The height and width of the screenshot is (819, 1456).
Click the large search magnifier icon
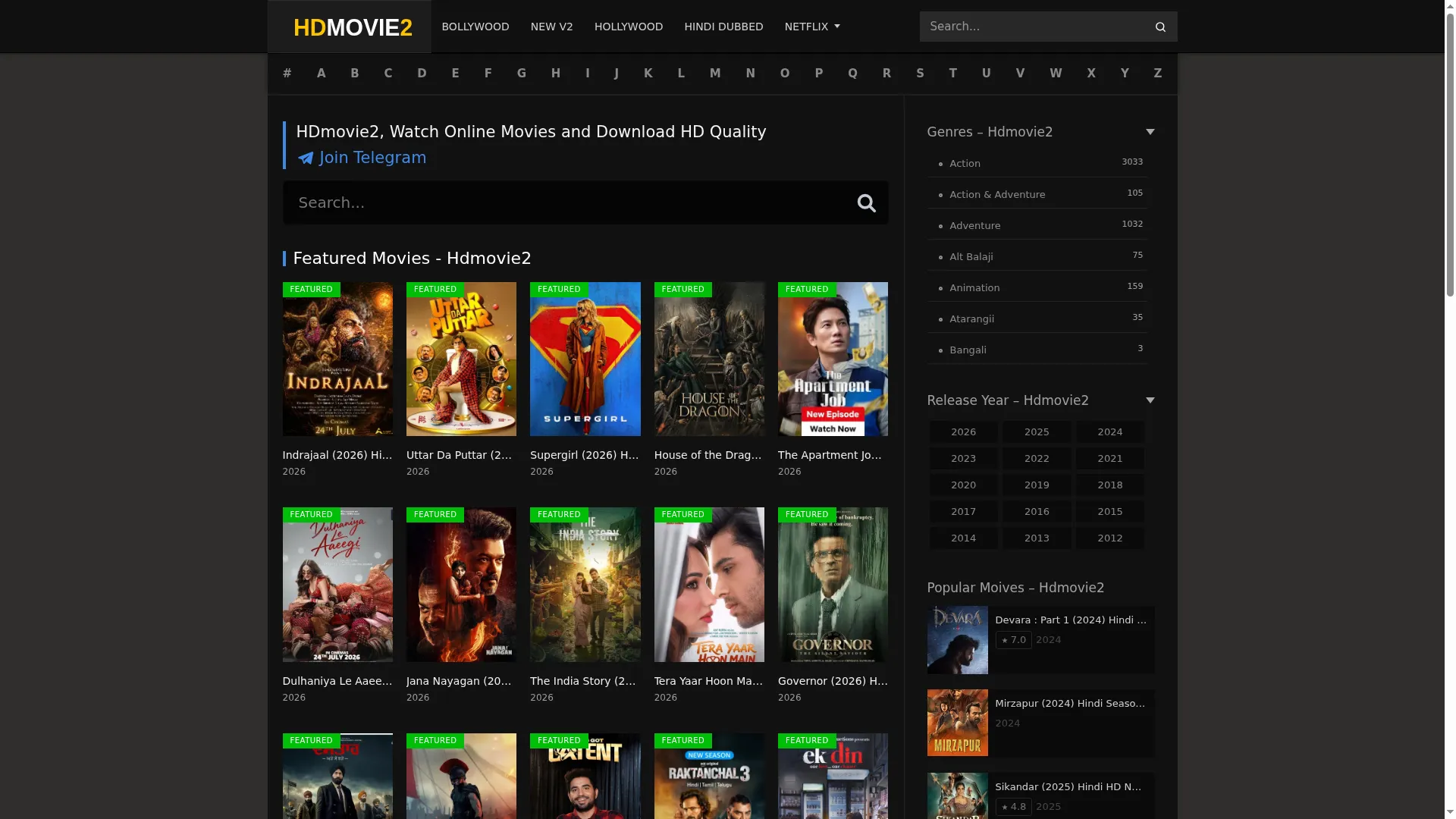coord(866,203)
